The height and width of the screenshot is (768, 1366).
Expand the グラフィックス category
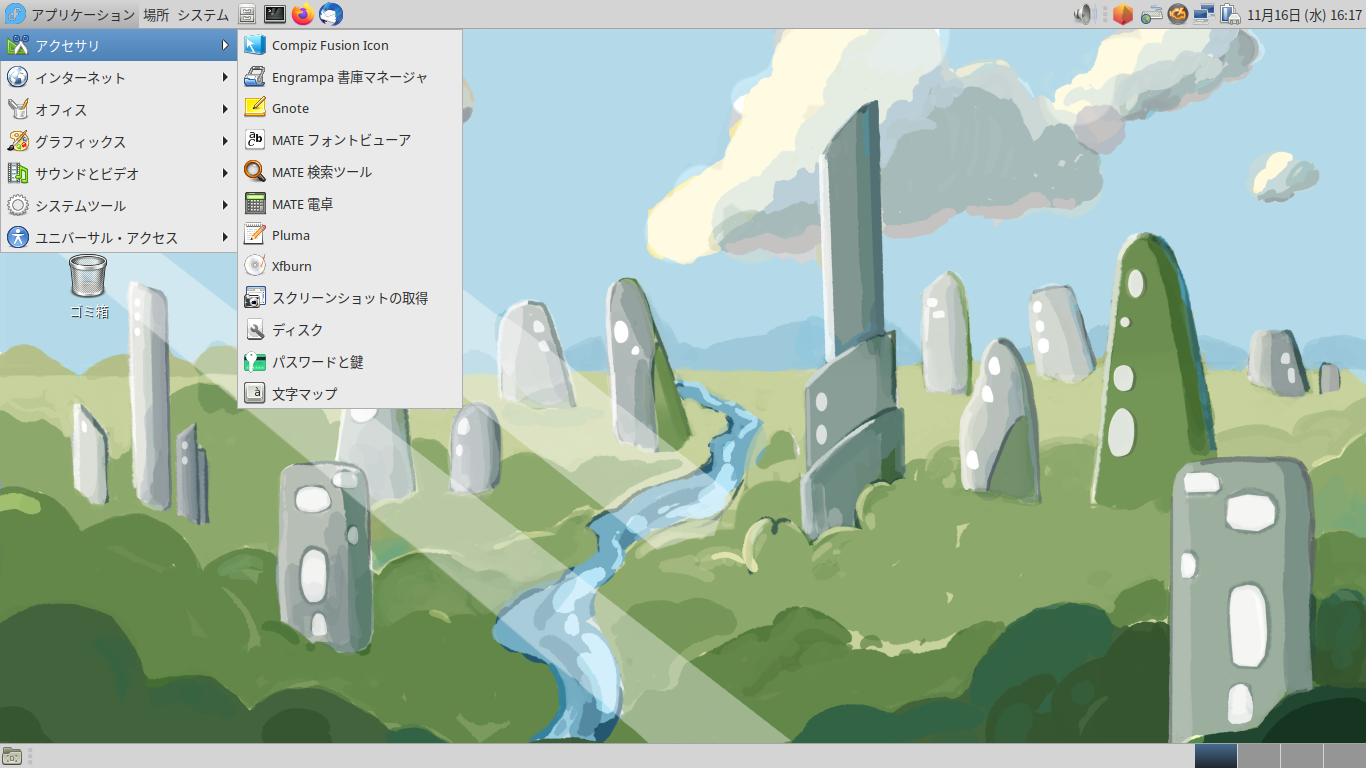[x=119, y=142]
